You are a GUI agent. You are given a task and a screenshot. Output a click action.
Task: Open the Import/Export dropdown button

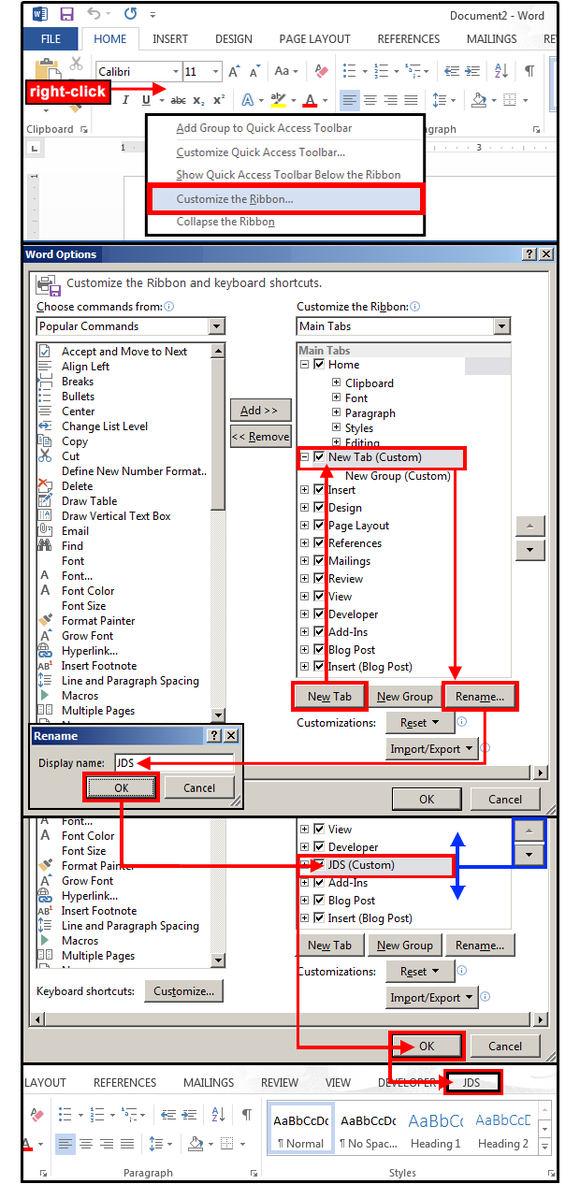point(432,748)
